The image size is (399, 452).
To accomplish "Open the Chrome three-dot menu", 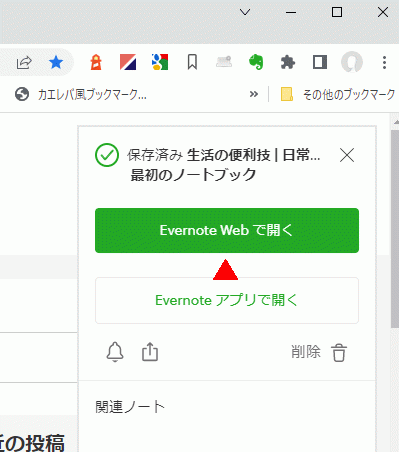I will [x=384, y=62].
